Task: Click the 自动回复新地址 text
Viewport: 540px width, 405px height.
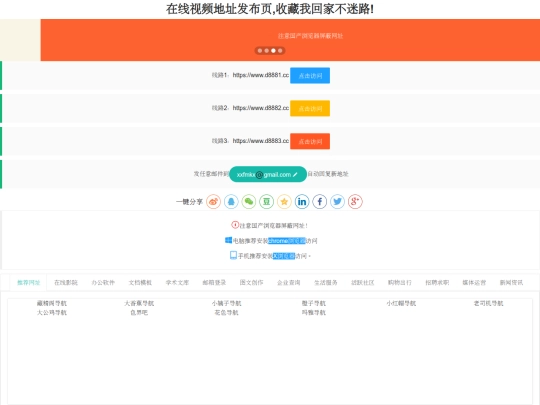Action: pos(328,174)
